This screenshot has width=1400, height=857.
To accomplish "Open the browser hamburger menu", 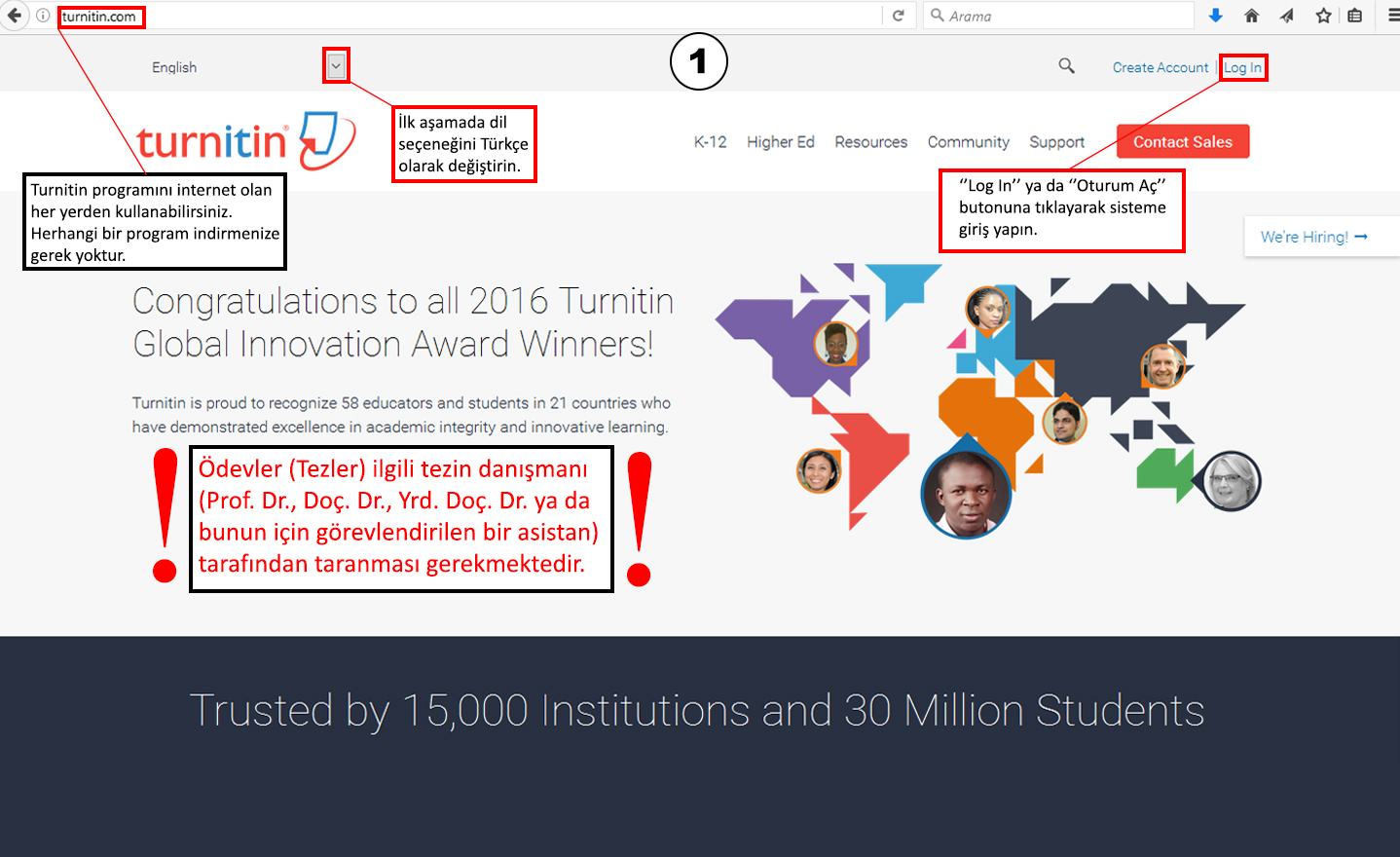I will coord(1392,16).
